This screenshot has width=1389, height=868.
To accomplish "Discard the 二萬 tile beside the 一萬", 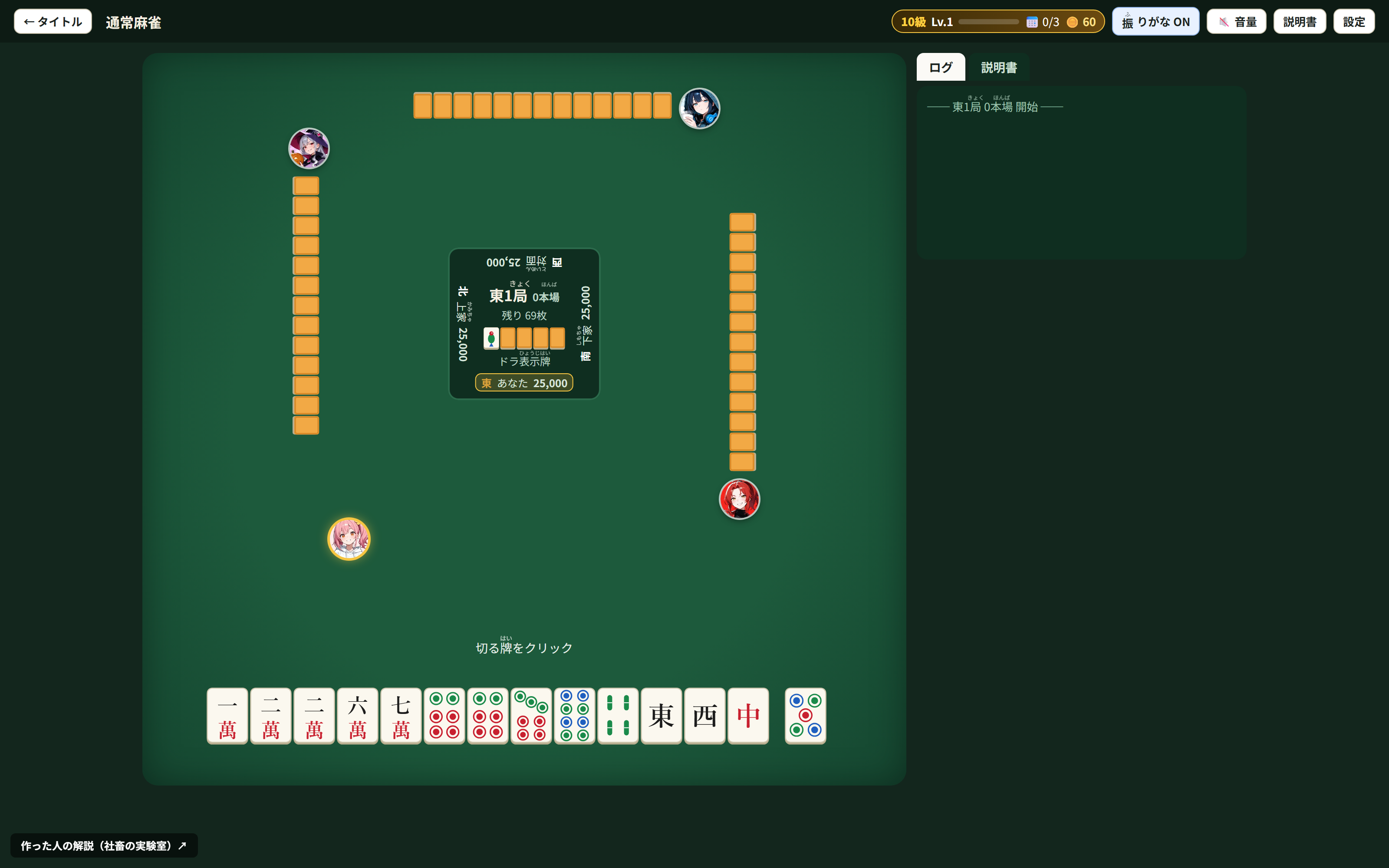I will tap(271, 715).
